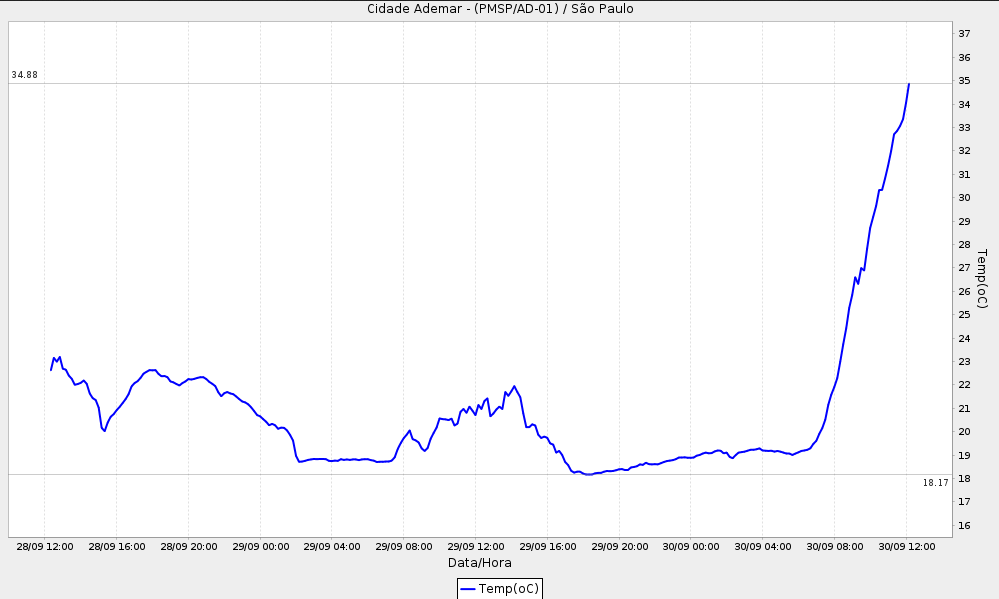Click the chart title Cidade Ademar

click(x=500, y=9)
